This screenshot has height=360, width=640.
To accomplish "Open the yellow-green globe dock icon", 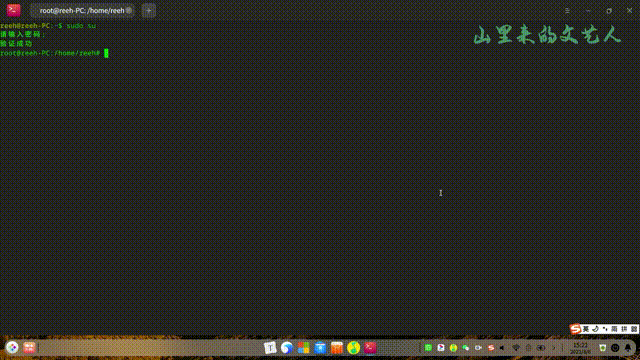I will pos(353,348).
